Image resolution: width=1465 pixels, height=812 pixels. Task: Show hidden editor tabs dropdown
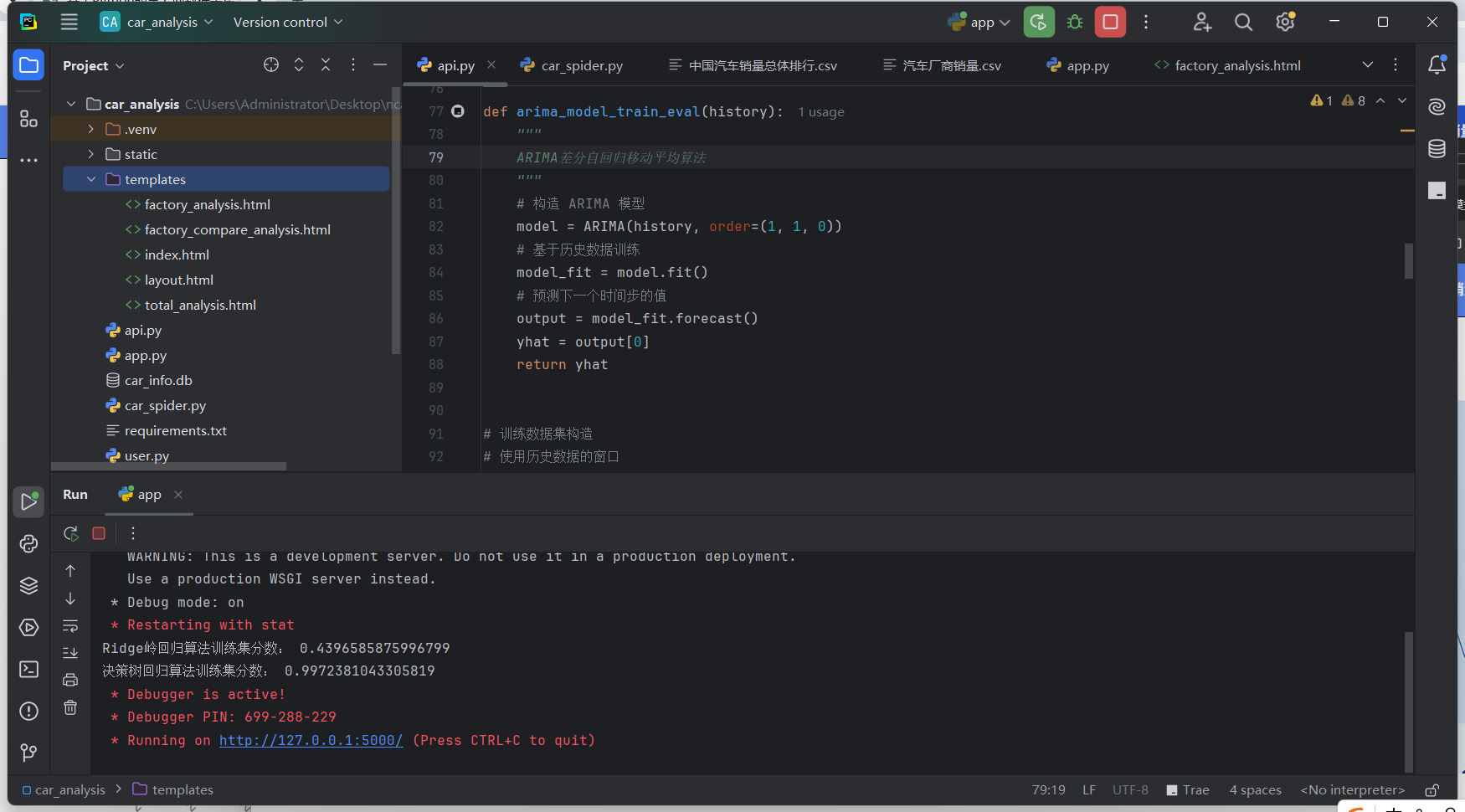(x=1368, y=65)
